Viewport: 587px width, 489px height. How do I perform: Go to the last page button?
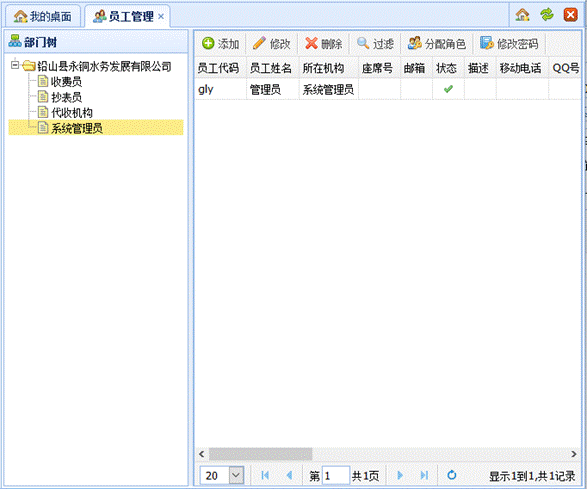coord(424,475)
